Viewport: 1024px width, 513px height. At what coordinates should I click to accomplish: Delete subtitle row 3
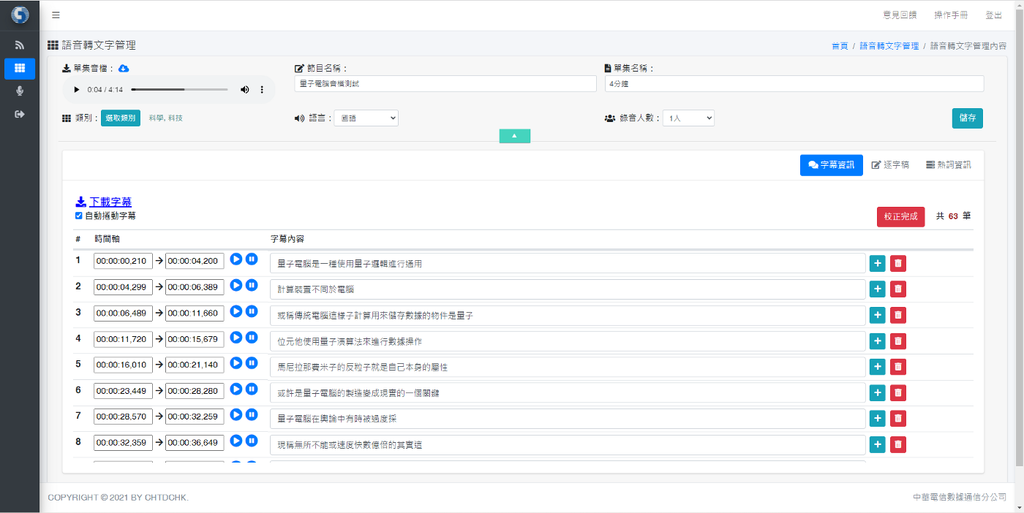[898, 315]
